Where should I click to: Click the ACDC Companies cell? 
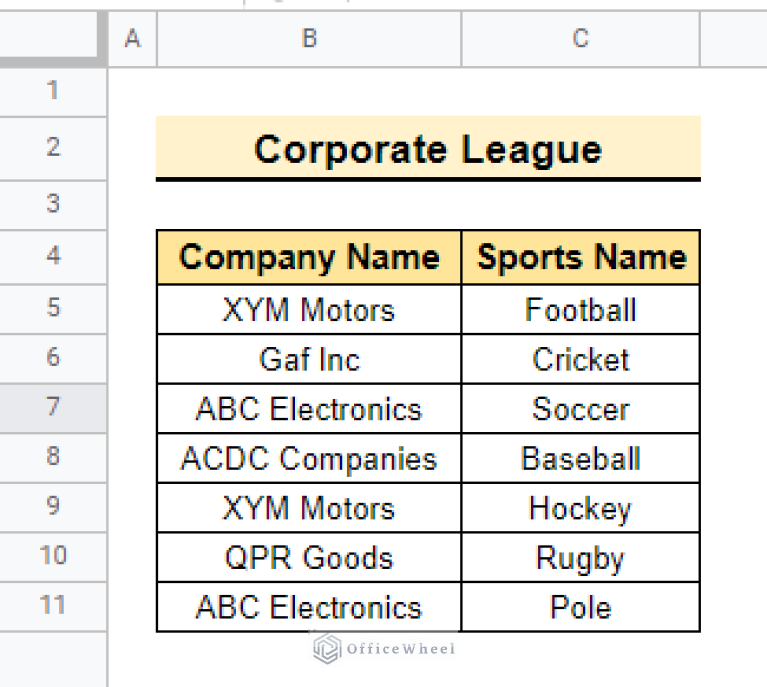pyautogui.click(x=309, y=458)
